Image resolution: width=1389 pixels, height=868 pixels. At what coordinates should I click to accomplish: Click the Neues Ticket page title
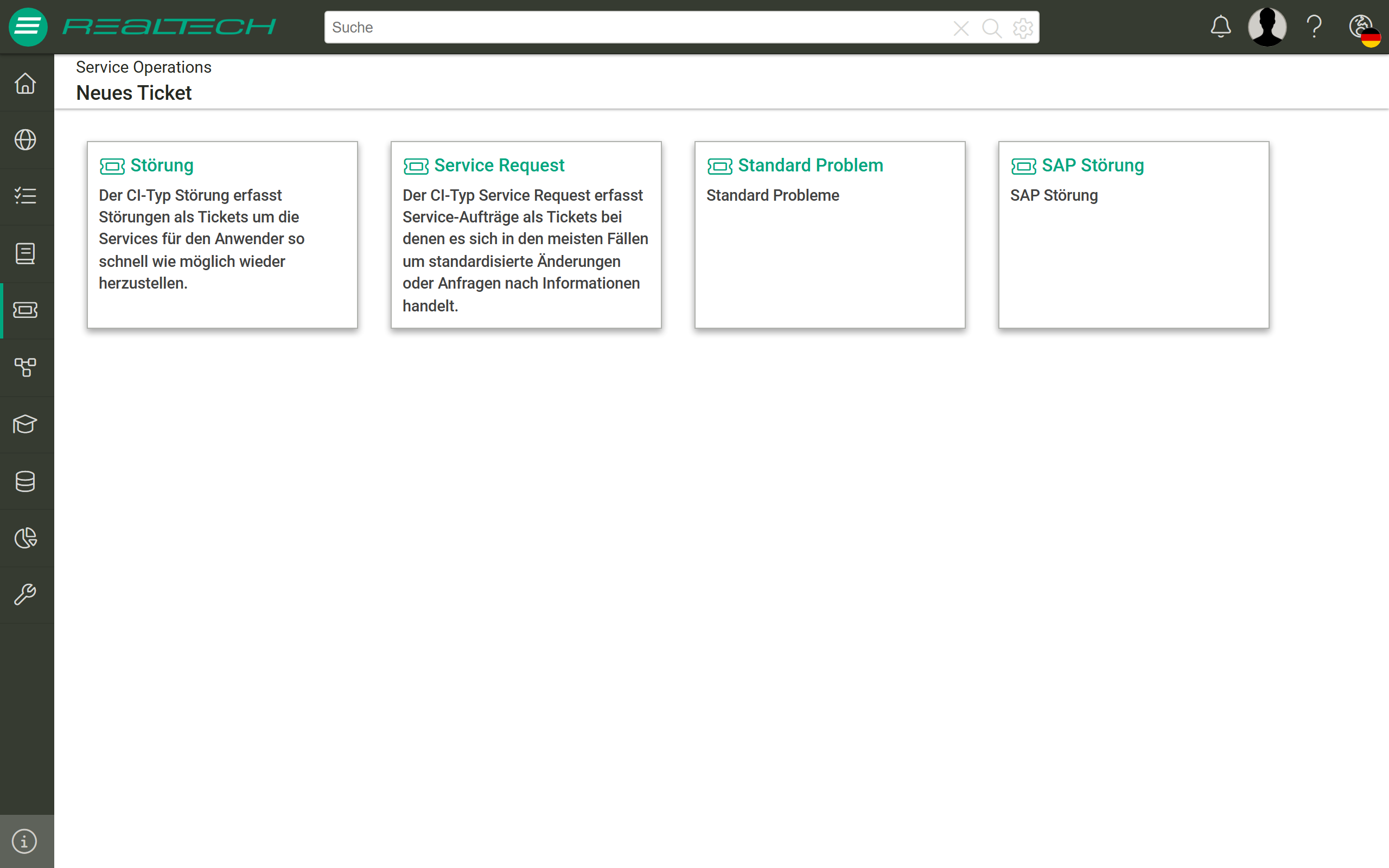(x=133, y=93)
